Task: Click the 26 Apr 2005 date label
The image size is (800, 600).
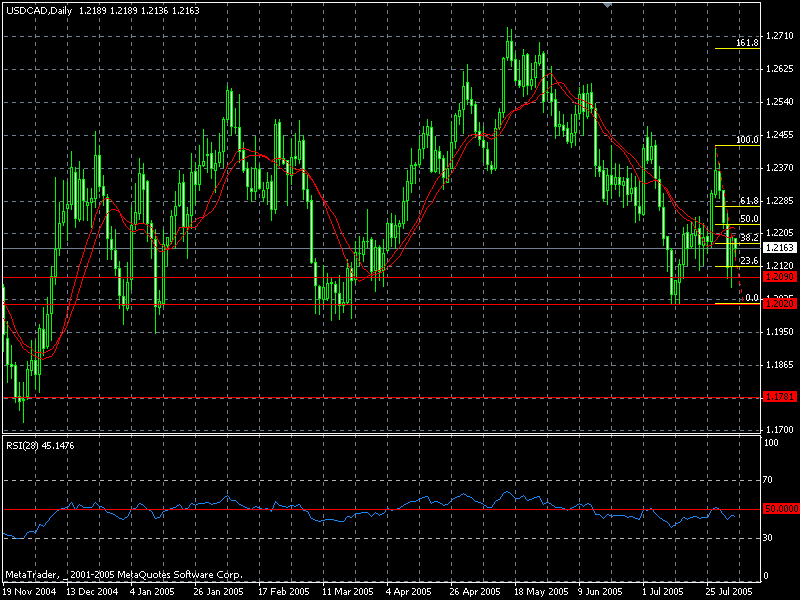Action: [x=475, y=592]
